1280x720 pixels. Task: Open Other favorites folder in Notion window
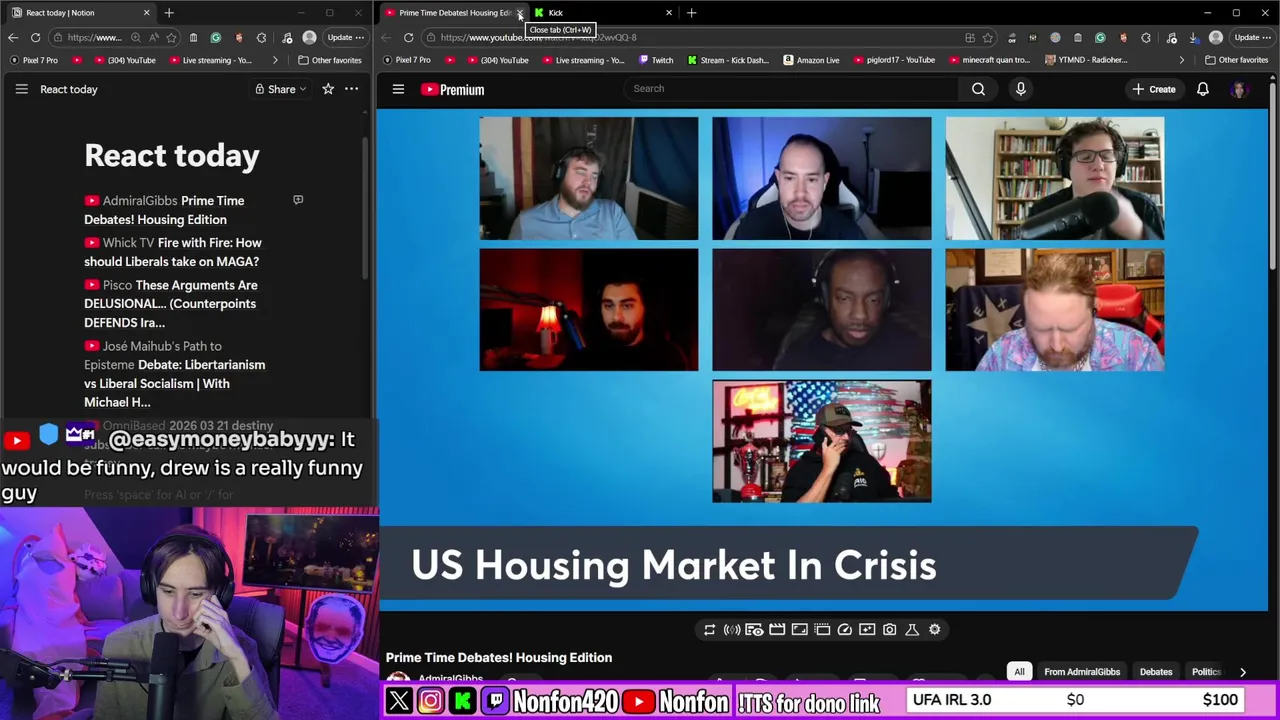click(x=330, y=60)
